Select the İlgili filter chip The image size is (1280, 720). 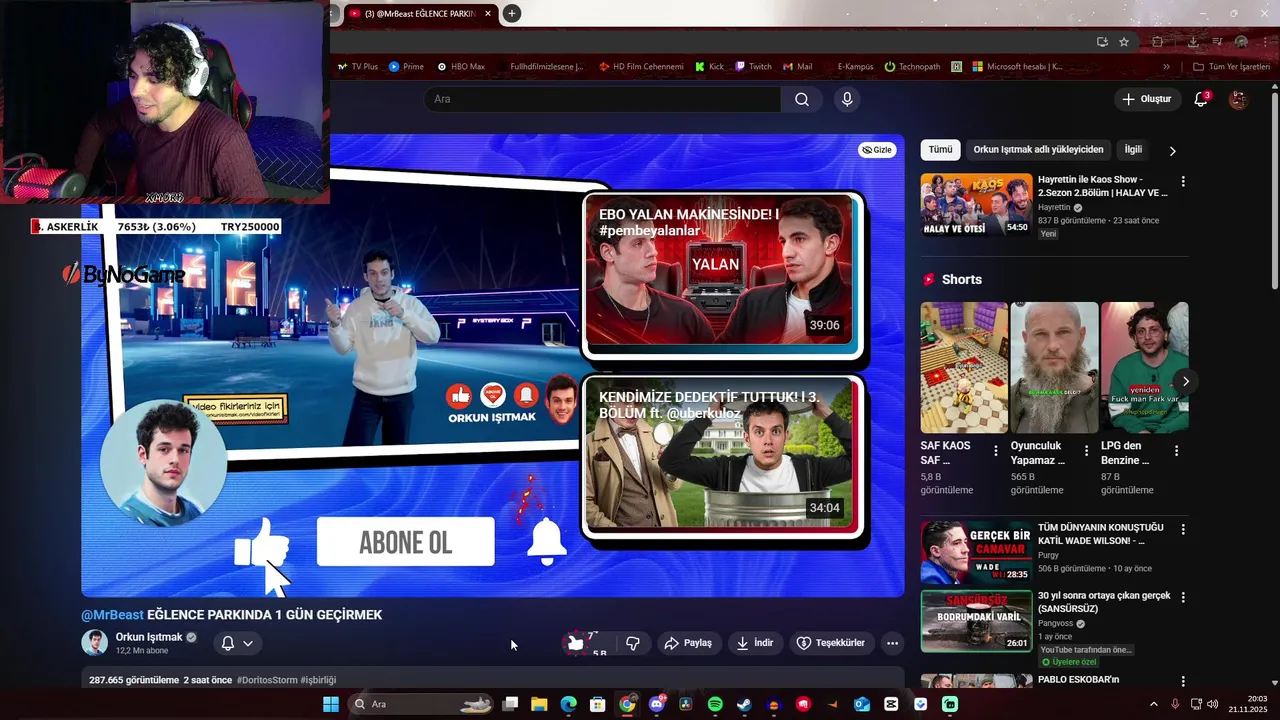[1133, 150]
